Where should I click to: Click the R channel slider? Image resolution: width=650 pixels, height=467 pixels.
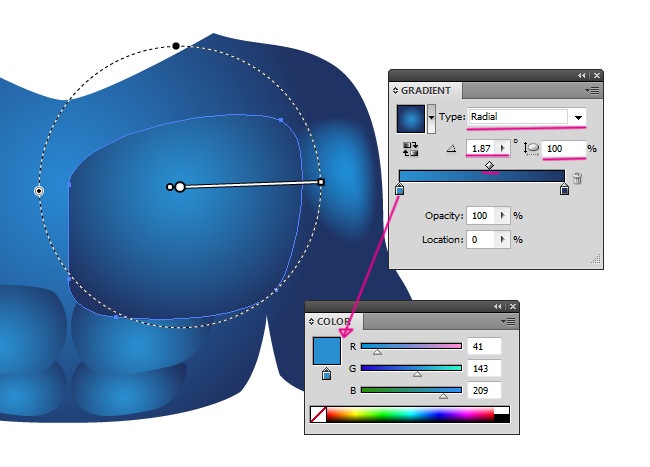(411, 346)
